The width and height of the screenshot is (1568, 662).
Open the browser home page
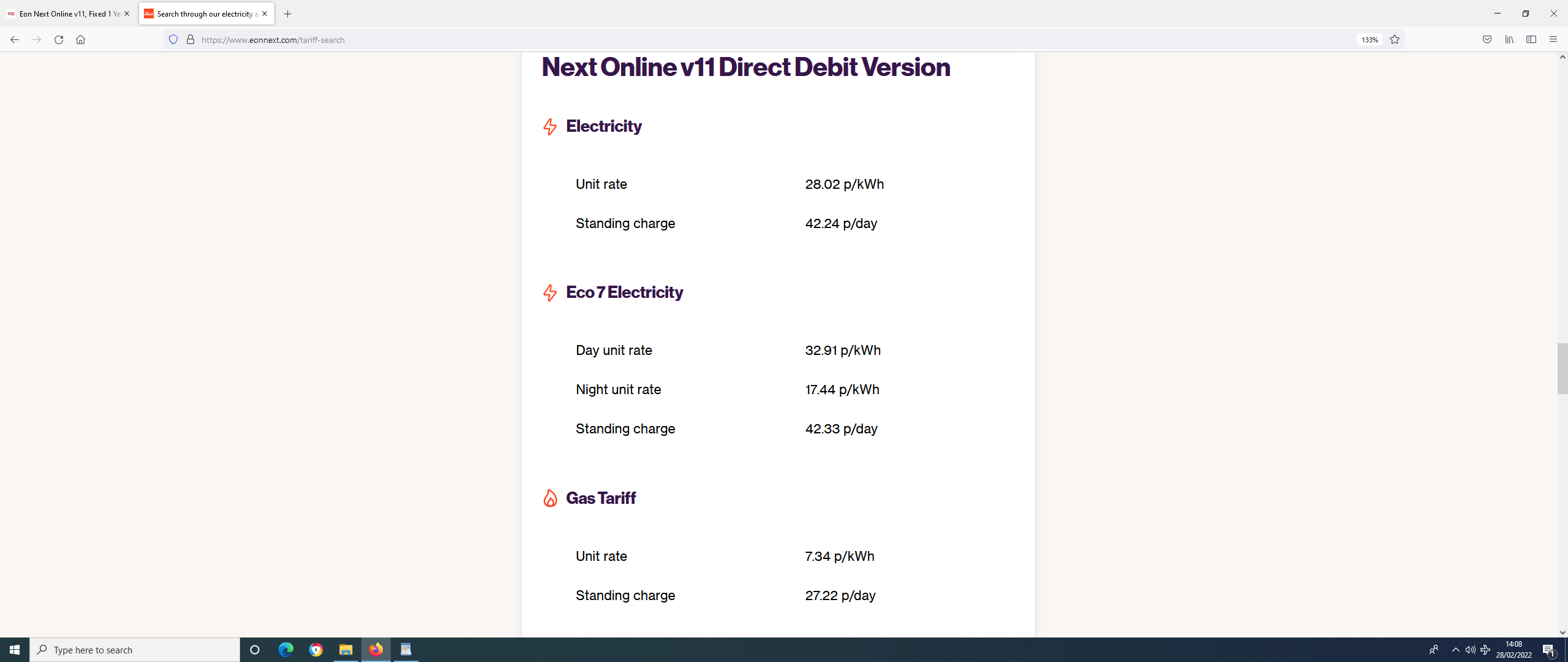[80, 40]
